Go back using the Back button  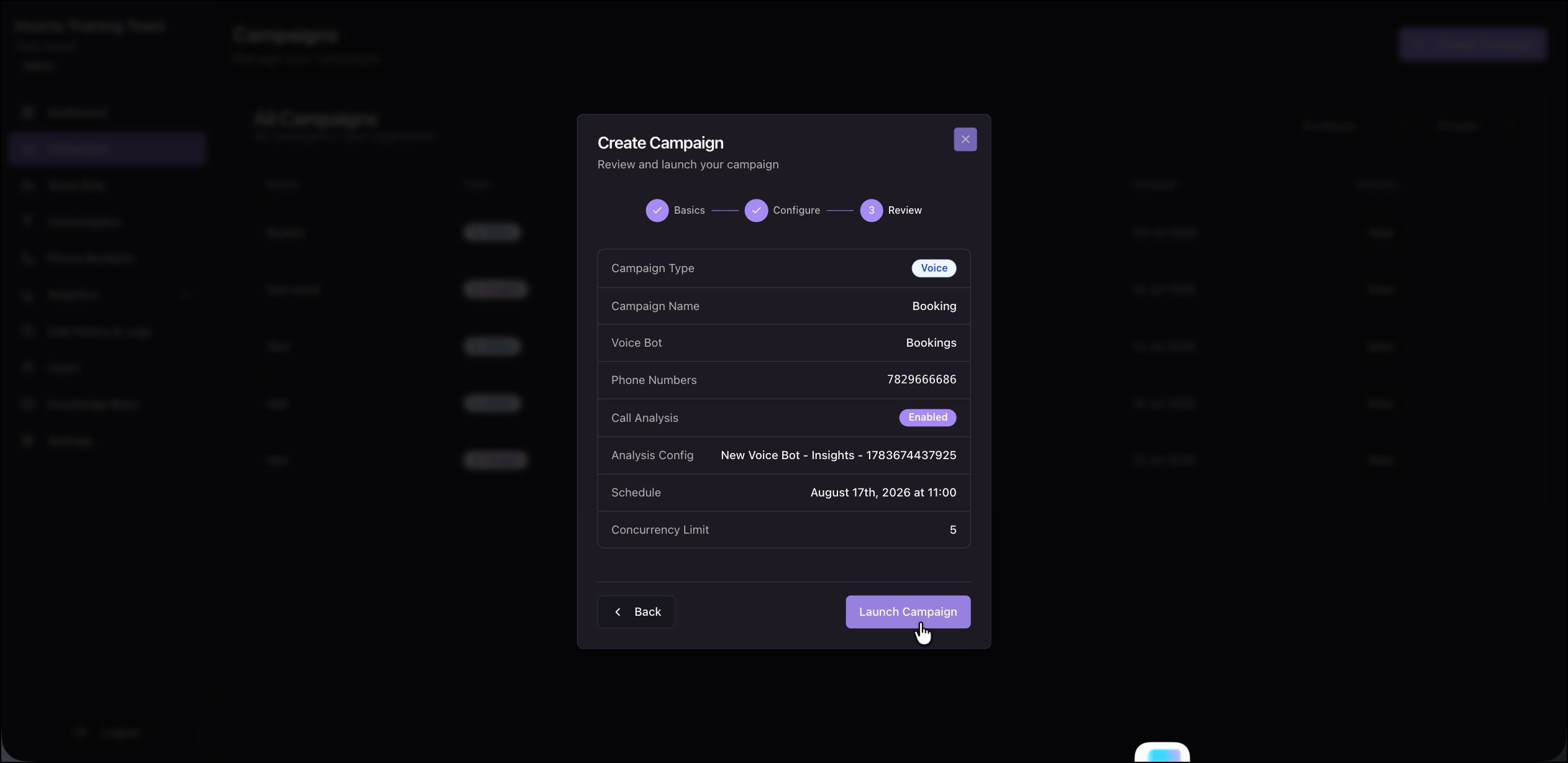tap(636, 612)
